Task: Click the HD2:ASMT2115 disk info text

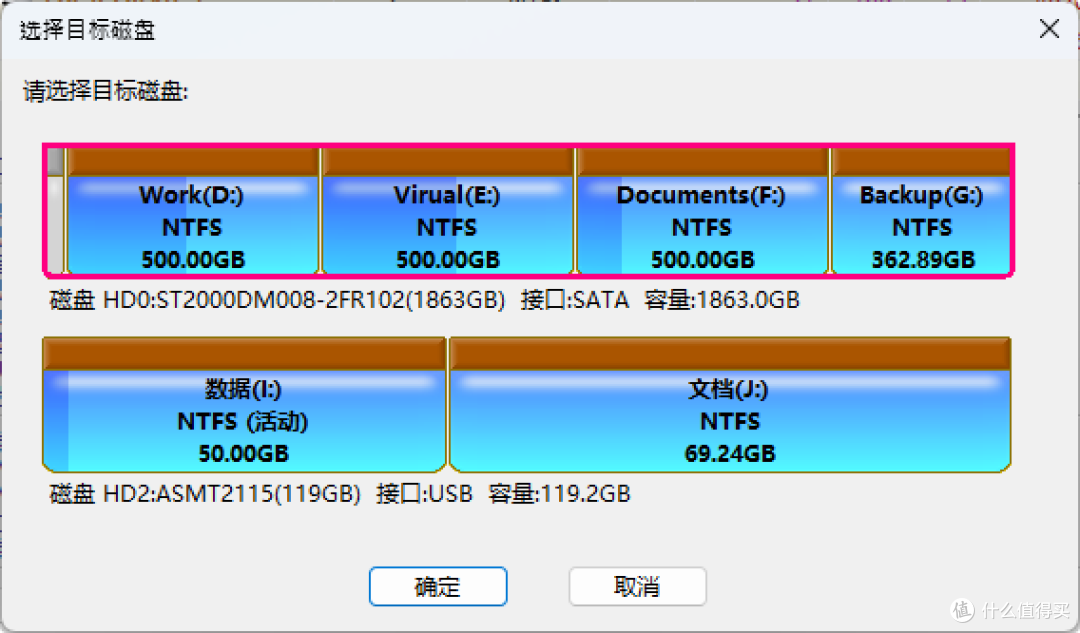Action: pos(340,494)
